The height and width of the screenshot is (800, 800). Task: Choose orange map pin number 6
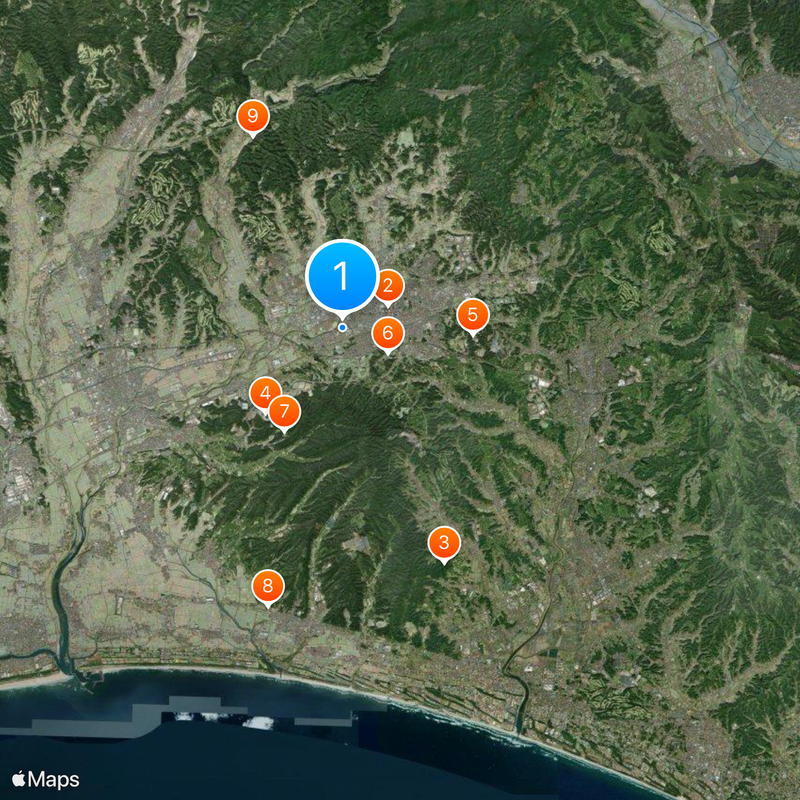coord(388,333)
